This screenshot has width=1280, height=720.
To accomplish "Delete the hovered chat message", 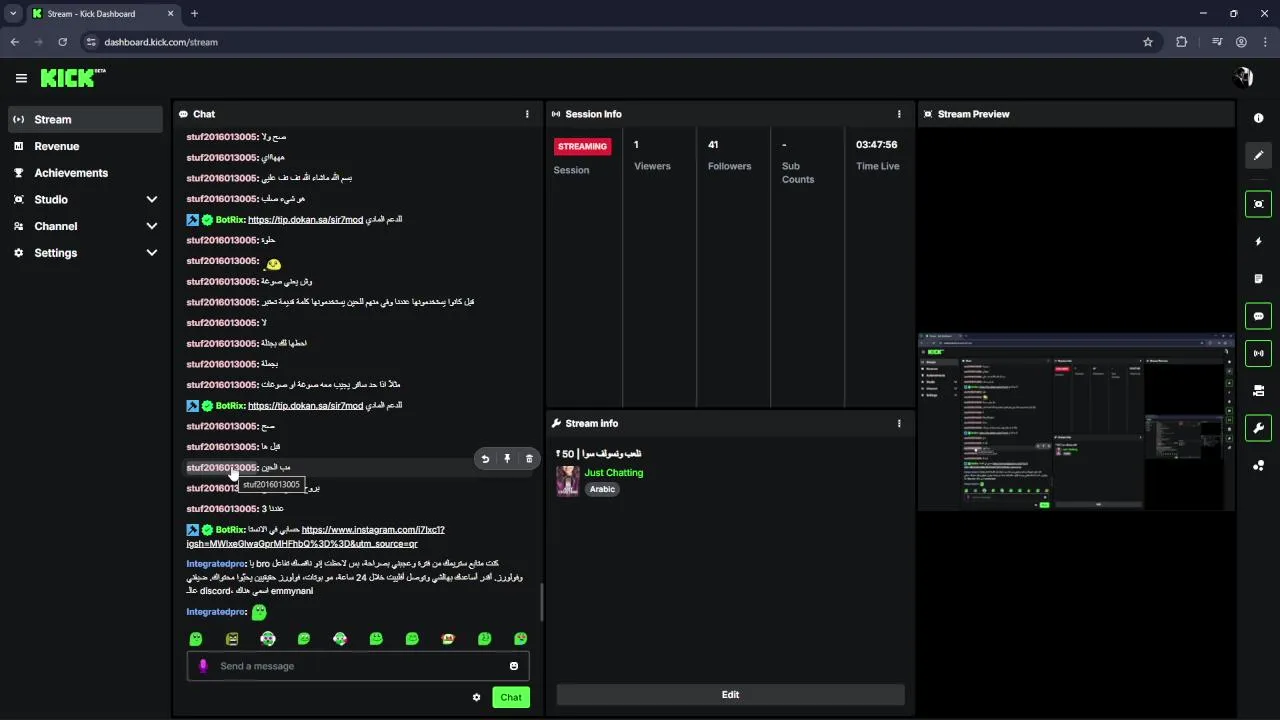I will (529, 459).
